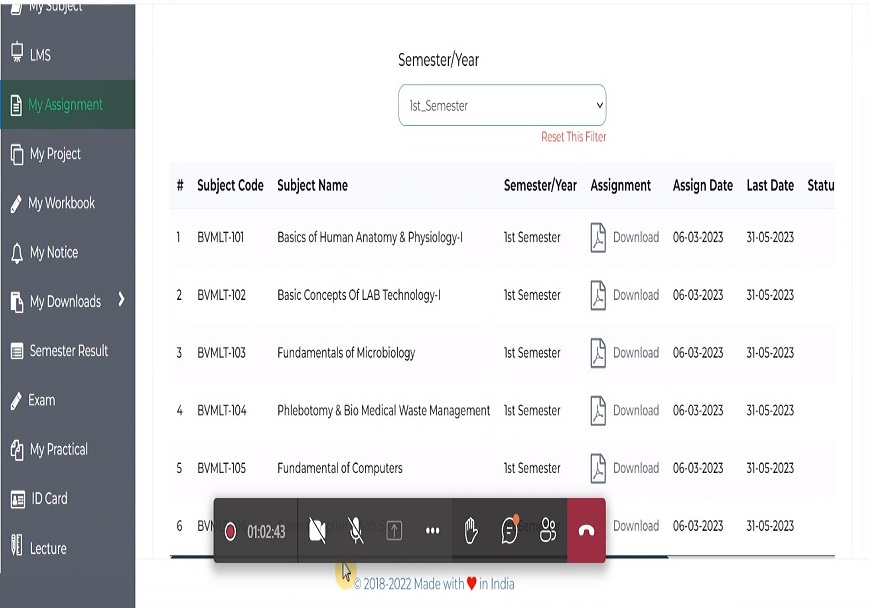Open the participants icon in meeting toolbar

pyautogui.click(x=547, y=531)
